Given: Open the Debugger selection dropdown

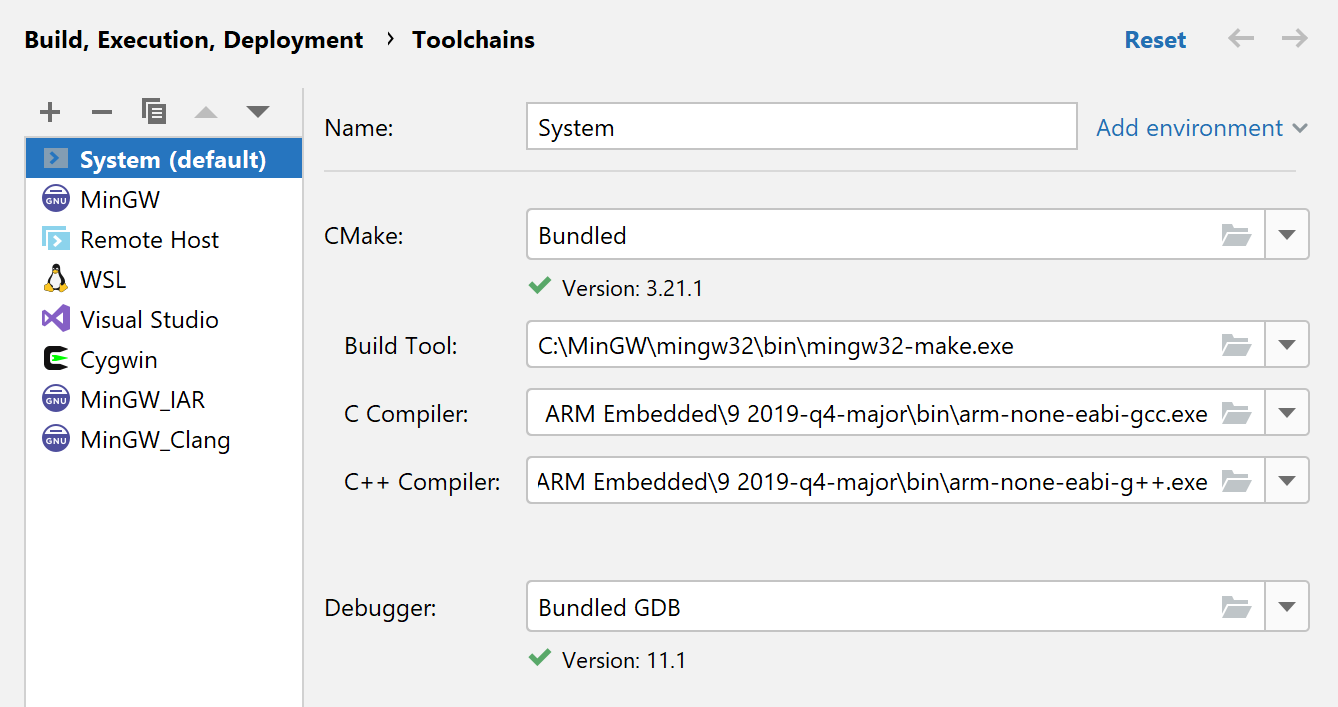Looking at the screenshot, I should 1288,606.
